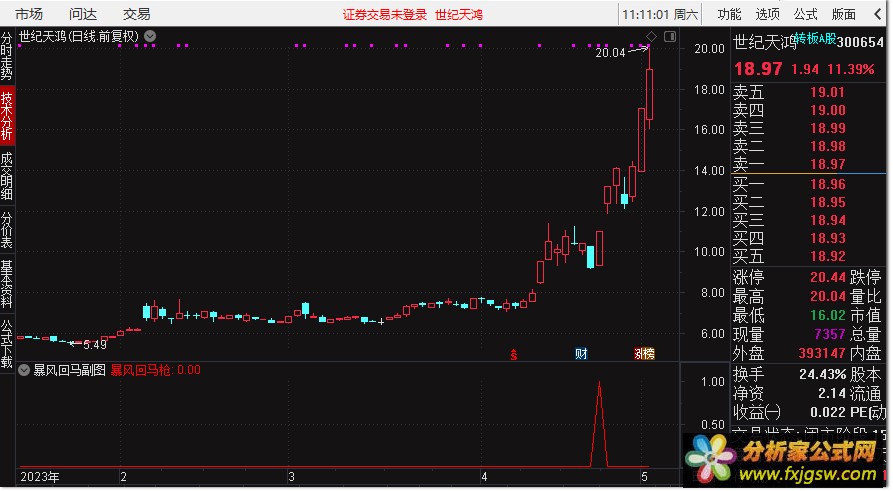
Task: Click the 5.49 low label on chart
Action: pos(95,345)
